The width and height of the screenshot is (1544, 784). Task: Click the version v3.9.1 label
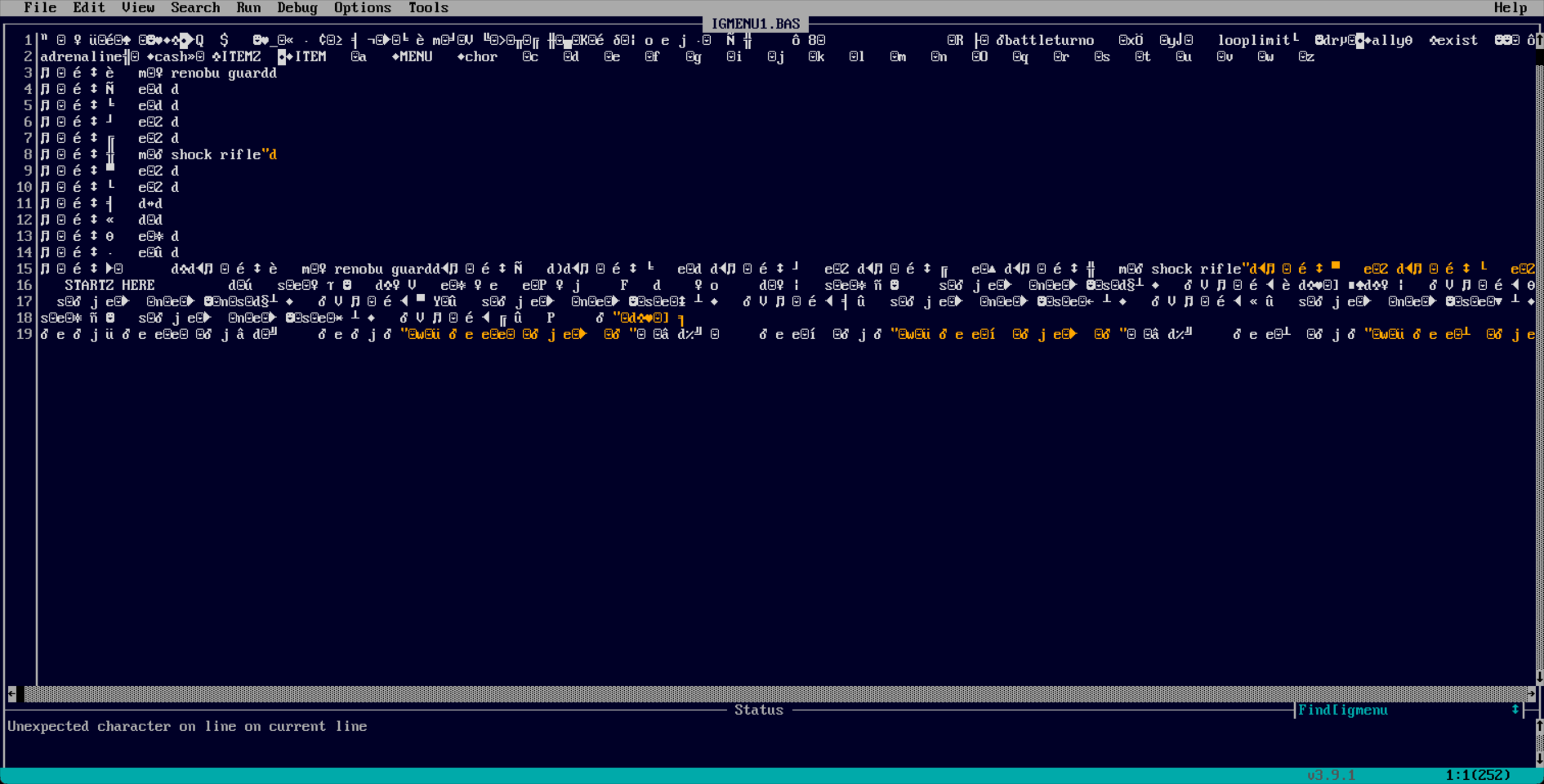point(1331,775)
